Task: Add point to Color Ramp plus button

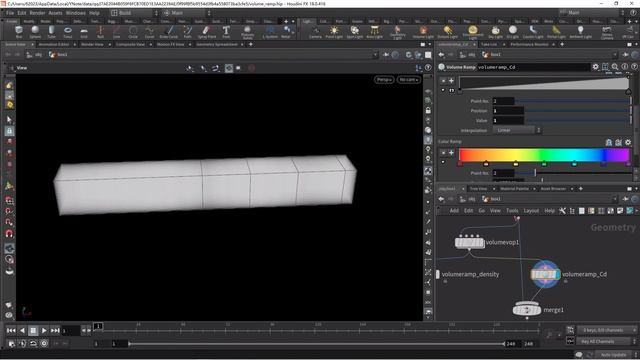Action: click(x=451, y=153)
